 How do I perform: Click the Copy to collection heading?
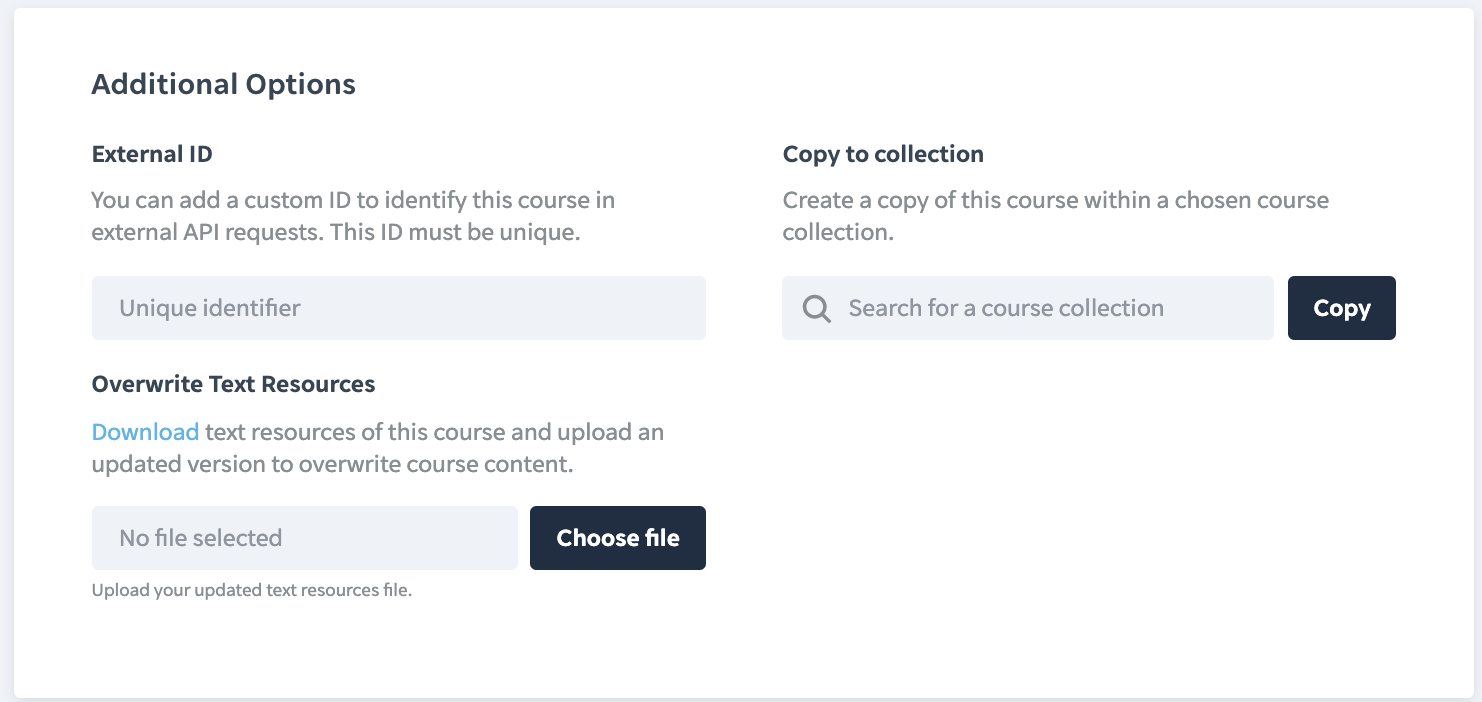click(883, 154)
